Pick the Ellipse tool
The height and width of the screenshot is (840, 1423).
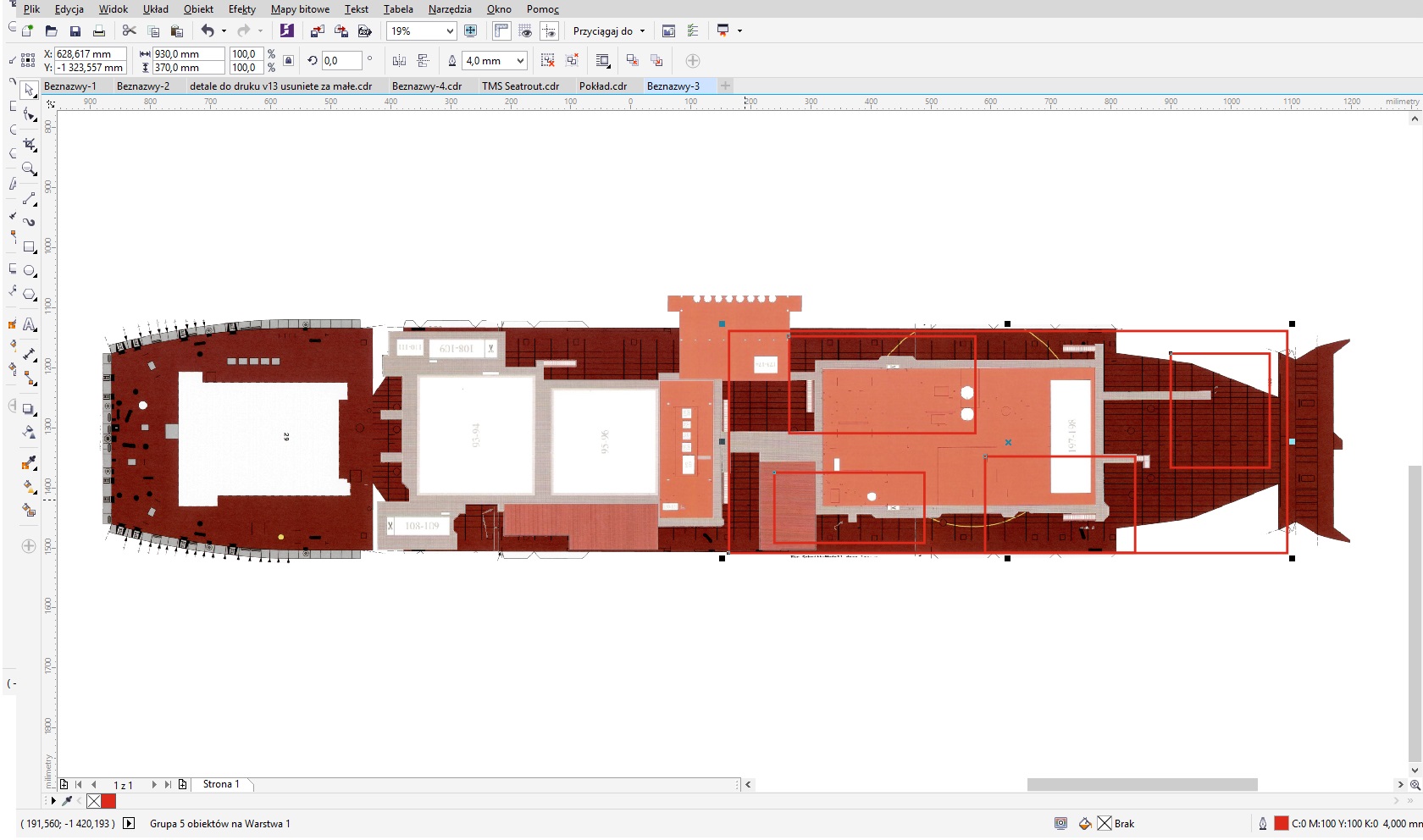click(29, 271)
